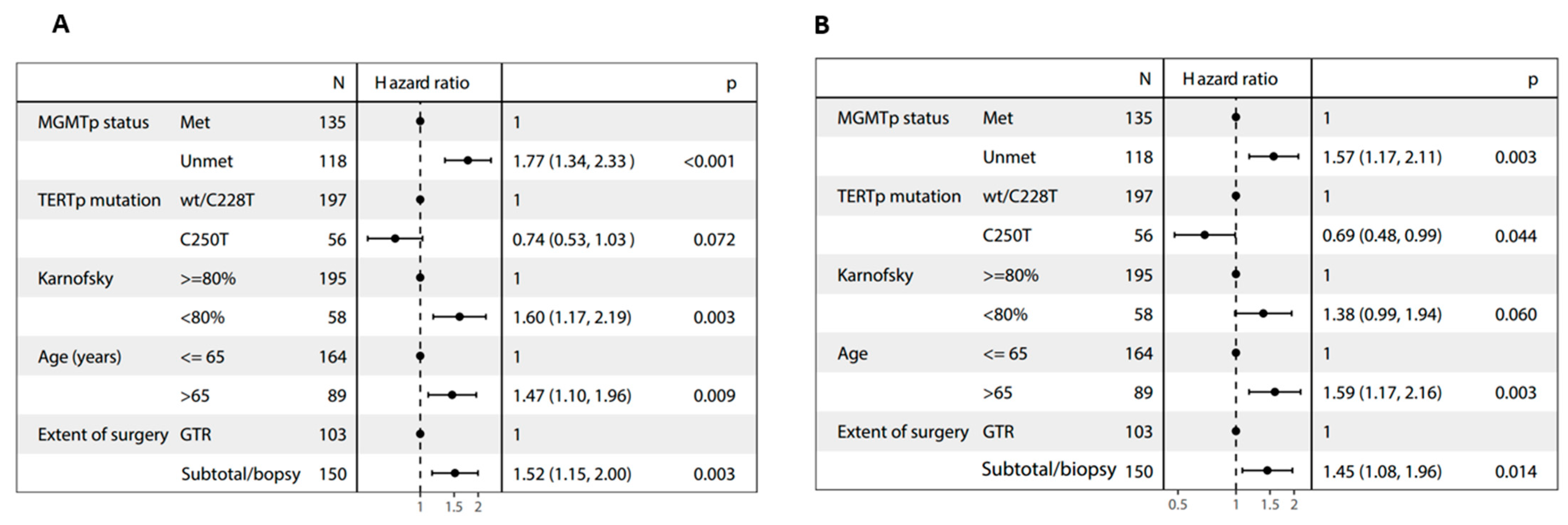Screen dimensions: 1568x525
Task: Click the Extent of surgery label in panel B
Action: coord(902,432)
